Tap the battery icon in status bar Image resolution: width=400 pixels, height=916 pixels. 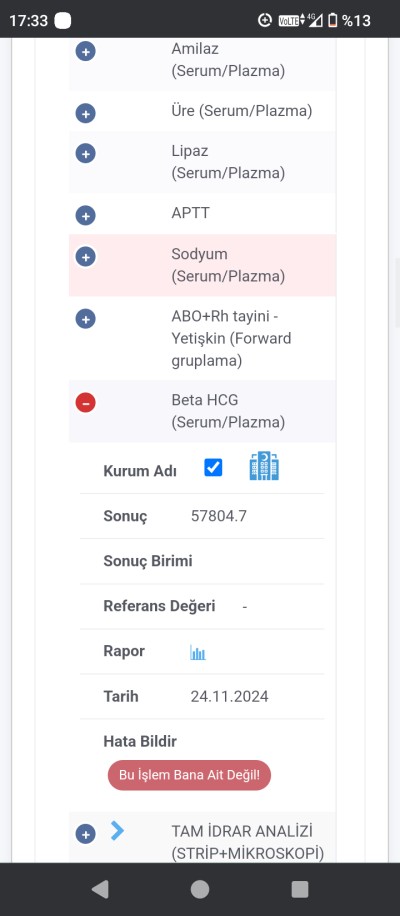333,20
